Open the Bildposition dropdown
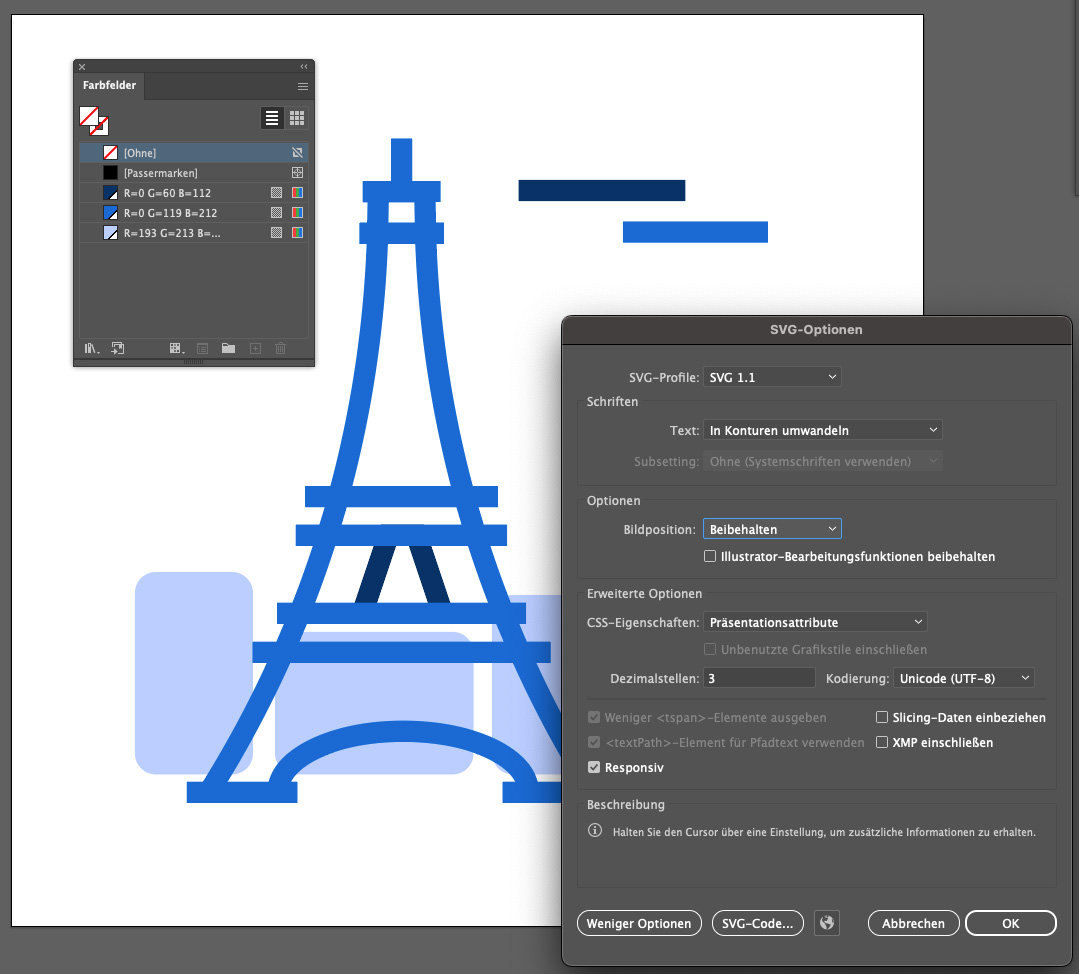1079x974 pixels. click(772, 529)
